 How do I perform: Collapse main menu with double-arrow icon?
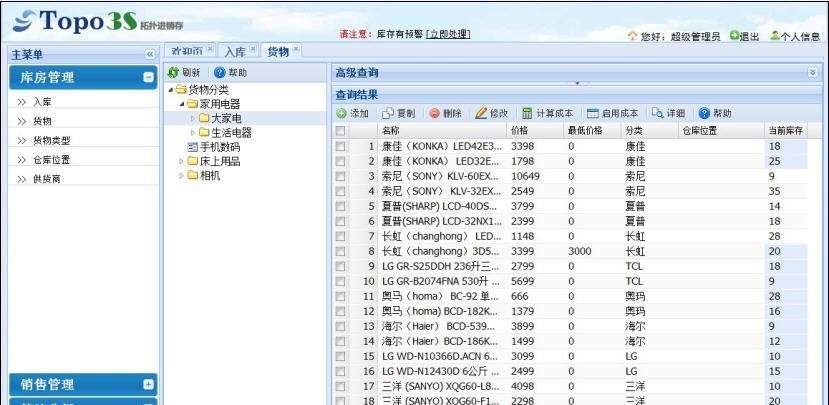[x=150, y=54]
